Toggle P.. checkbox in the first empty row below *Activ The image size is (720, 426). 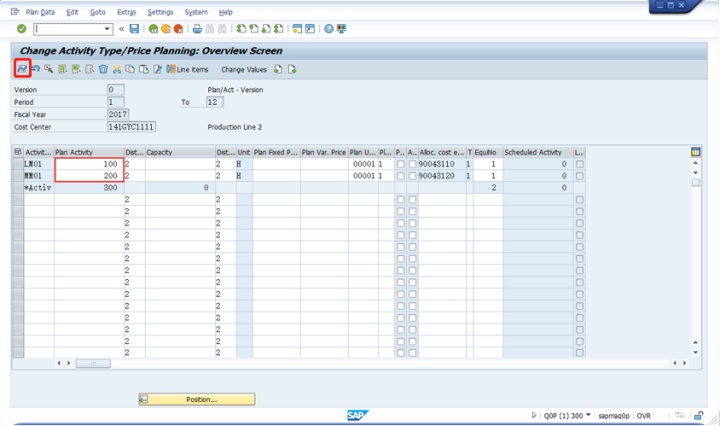(400, 200)
